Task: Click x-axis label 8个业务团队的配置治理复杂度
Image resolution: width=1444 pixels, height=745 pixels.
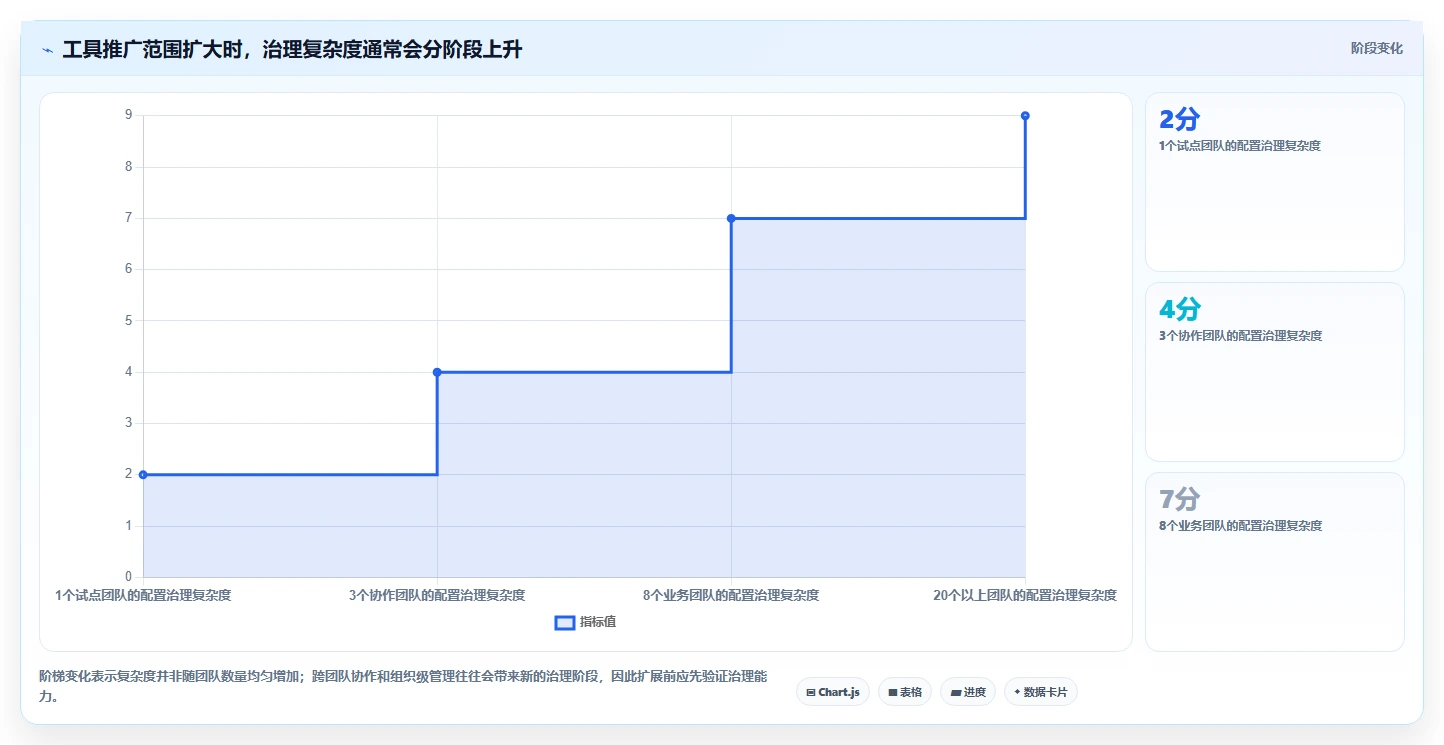Action: tap(731, 595)
